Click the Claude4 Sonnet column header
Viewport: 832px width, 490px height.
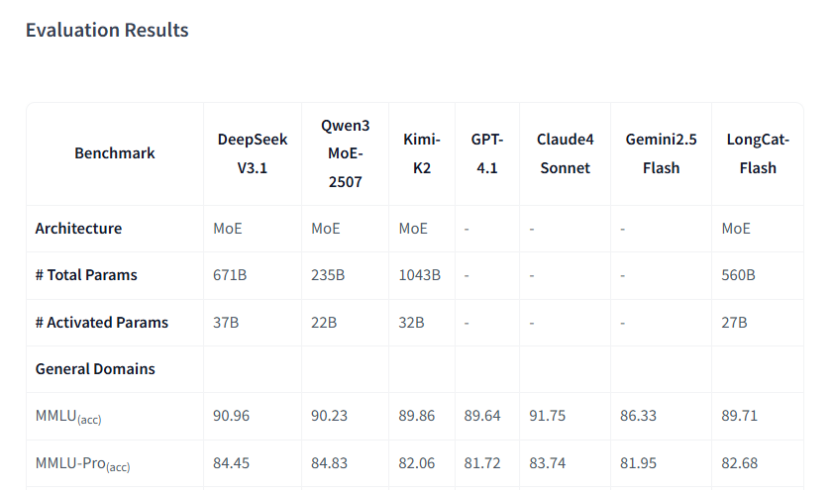(565, 153)
